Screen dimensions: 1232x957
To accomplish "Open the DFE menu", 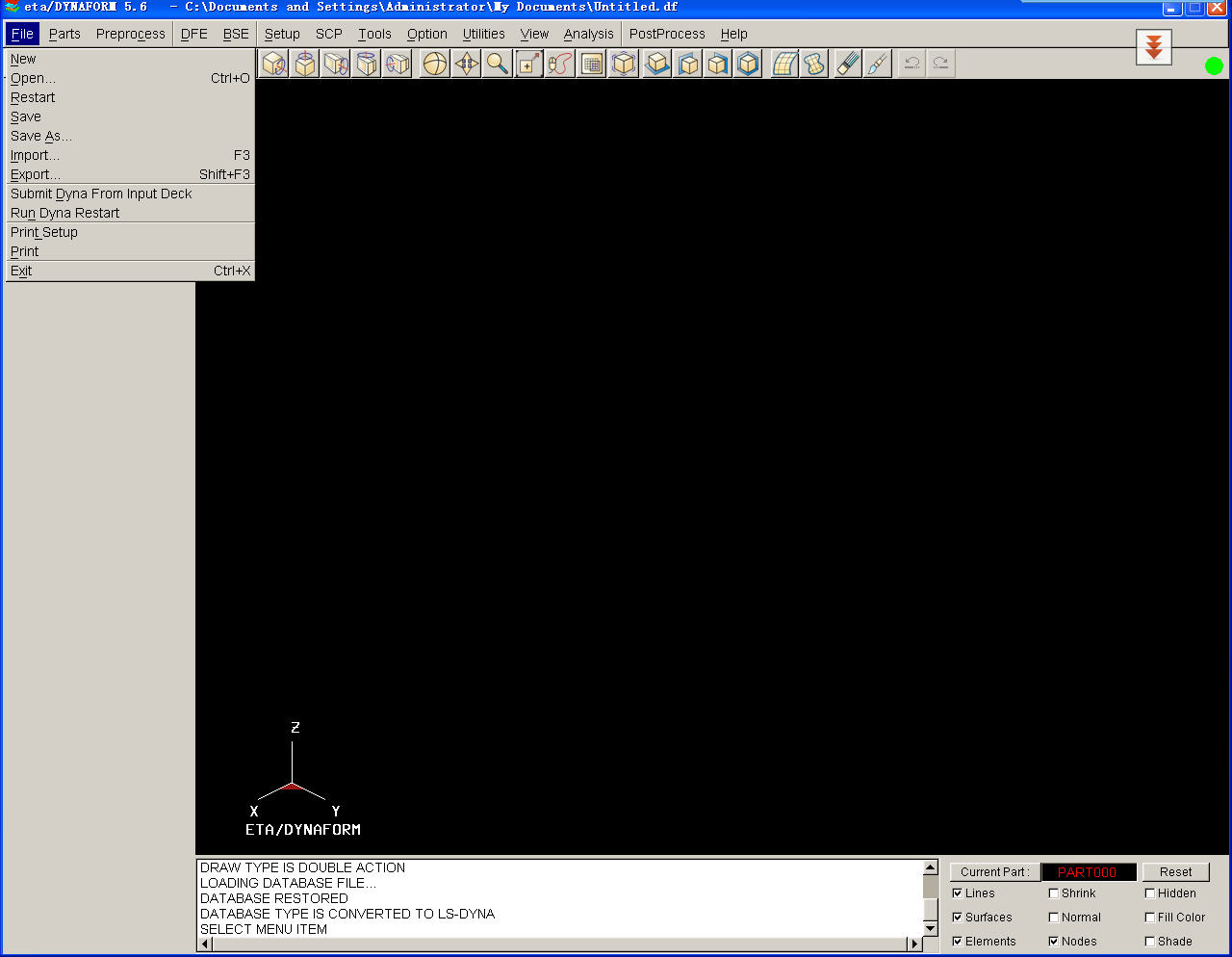I will [x=194, y=34].
